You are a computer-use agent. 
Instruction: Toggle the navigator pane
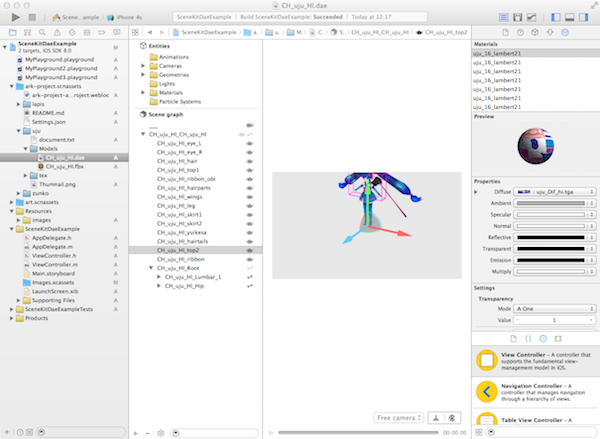(556, 17)
